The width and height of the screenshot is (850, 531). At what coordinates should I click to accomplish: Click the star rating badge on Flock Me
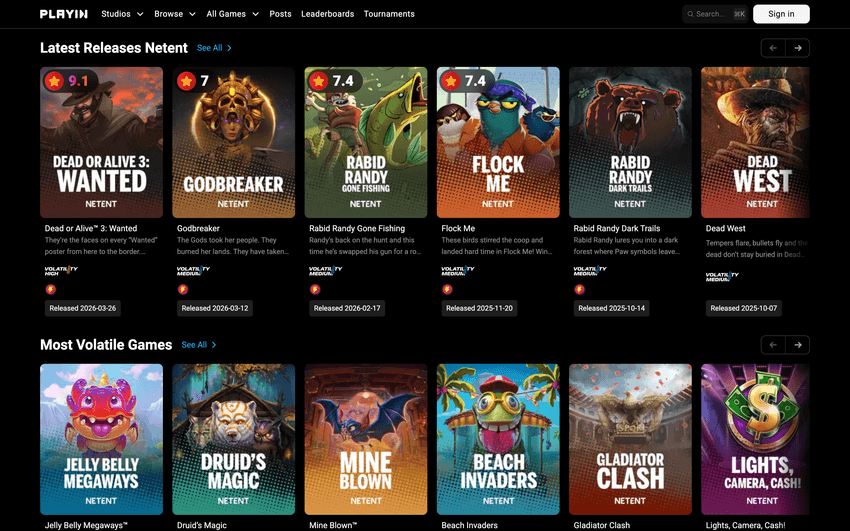click(x=466, y=81)
